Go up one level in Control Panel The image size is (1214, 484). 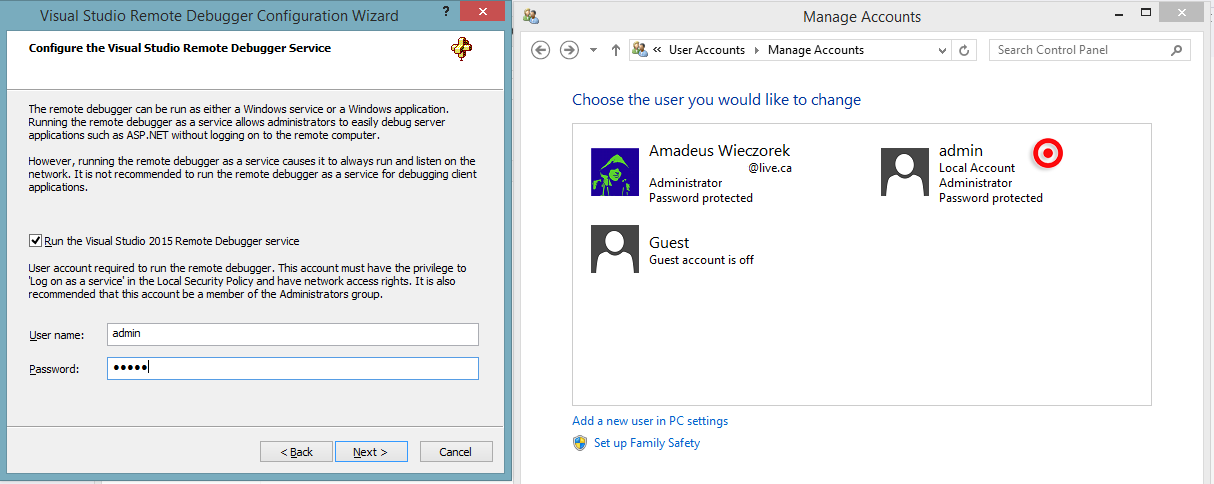615,50
